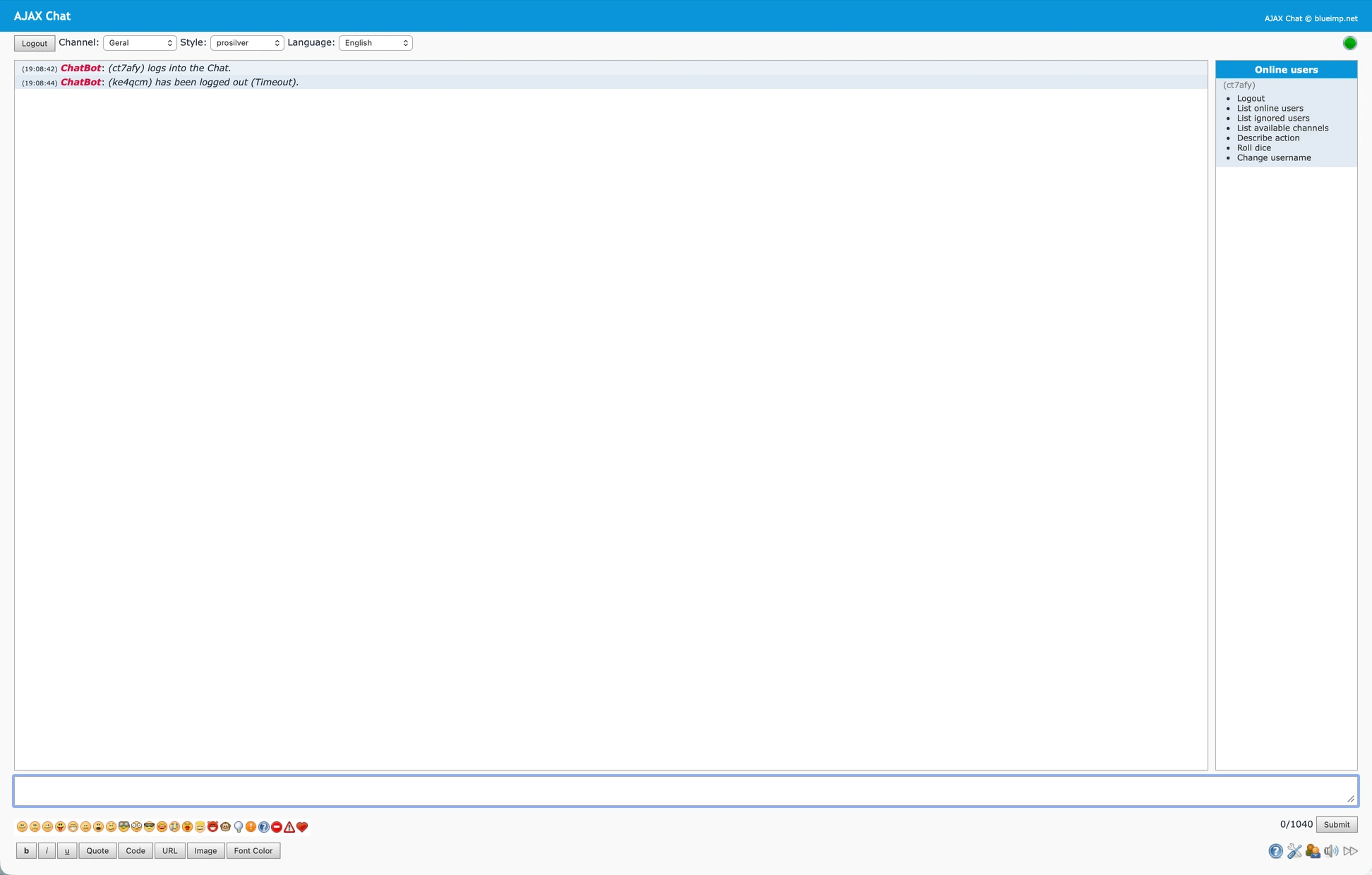Expand the (ct7afy) user entry

point(1239,85)
